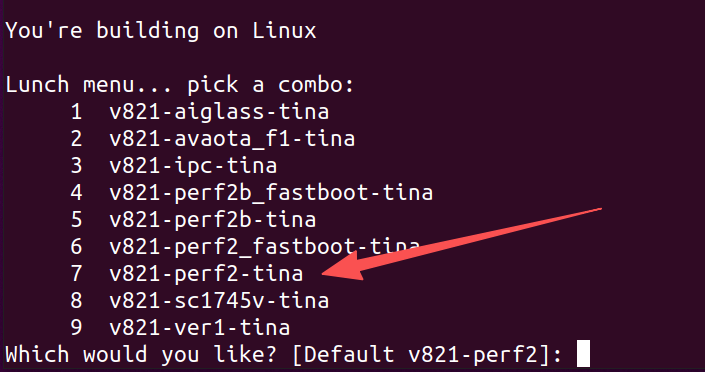705x372 pixels.
Task: Click the "You're building on Linux" line
Action: coord(161,31)
